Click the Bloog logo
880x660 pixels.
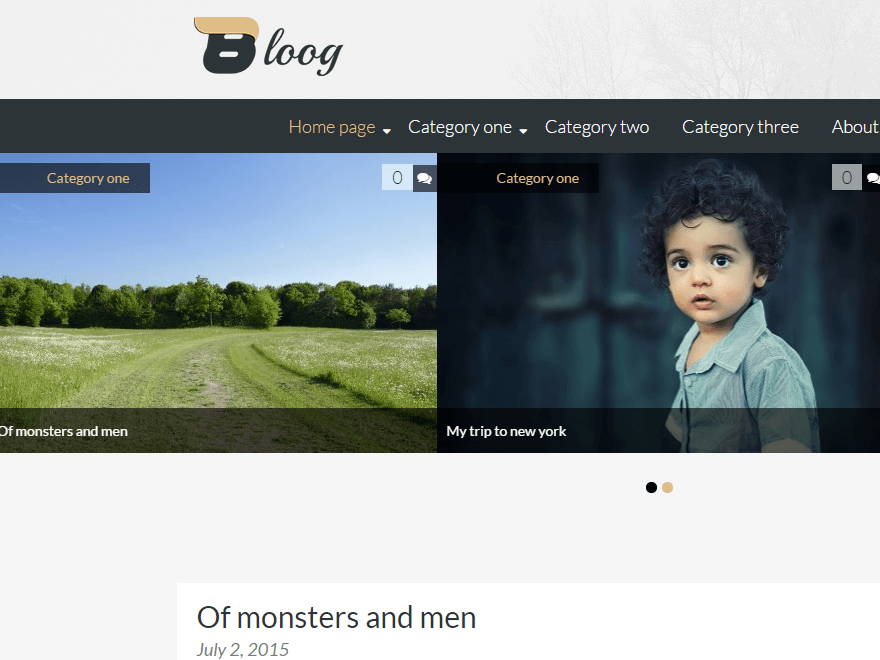(268, 47)
